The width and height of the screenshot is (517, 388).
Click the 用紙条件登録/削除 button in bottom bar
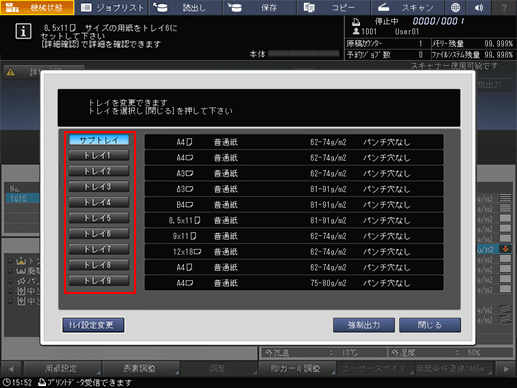pos(455,369)
